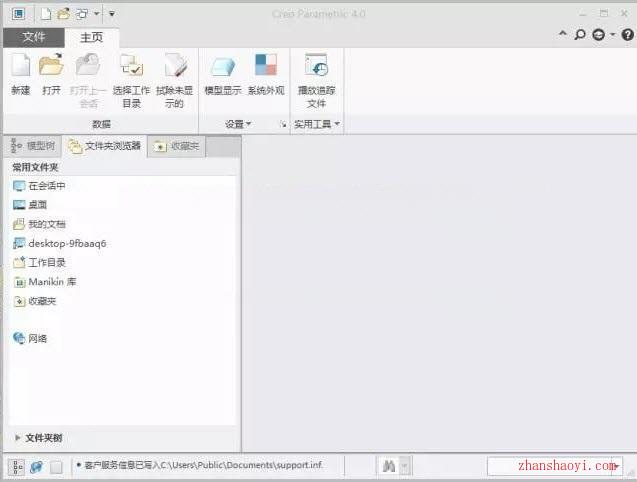
Task: Click quick access Open folder icon
Action: [63, 14]
